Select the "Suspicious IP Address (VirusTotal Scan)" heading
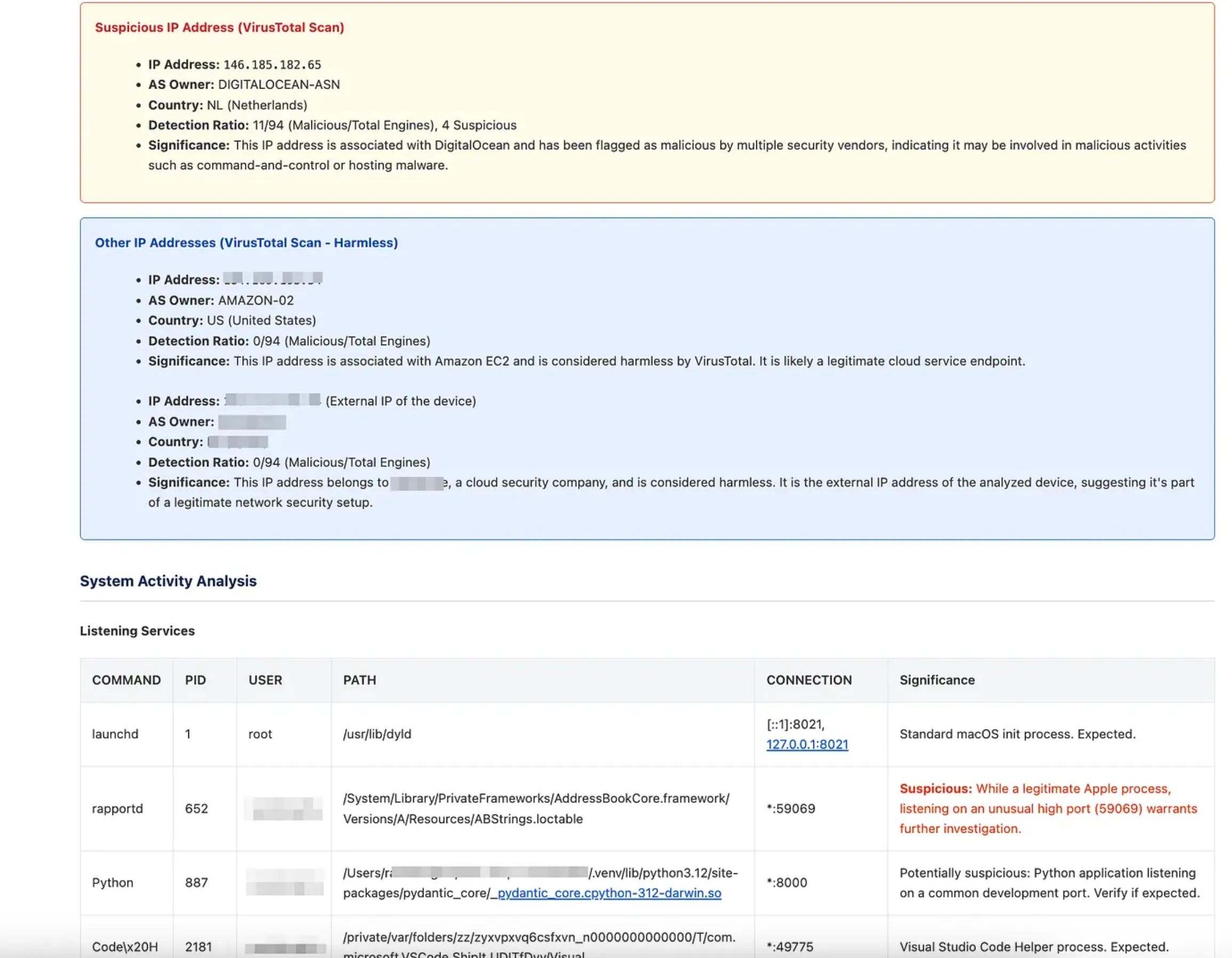Image resolution: width=1232 pixels, height=958 pixels. click(x=219, y=27)
